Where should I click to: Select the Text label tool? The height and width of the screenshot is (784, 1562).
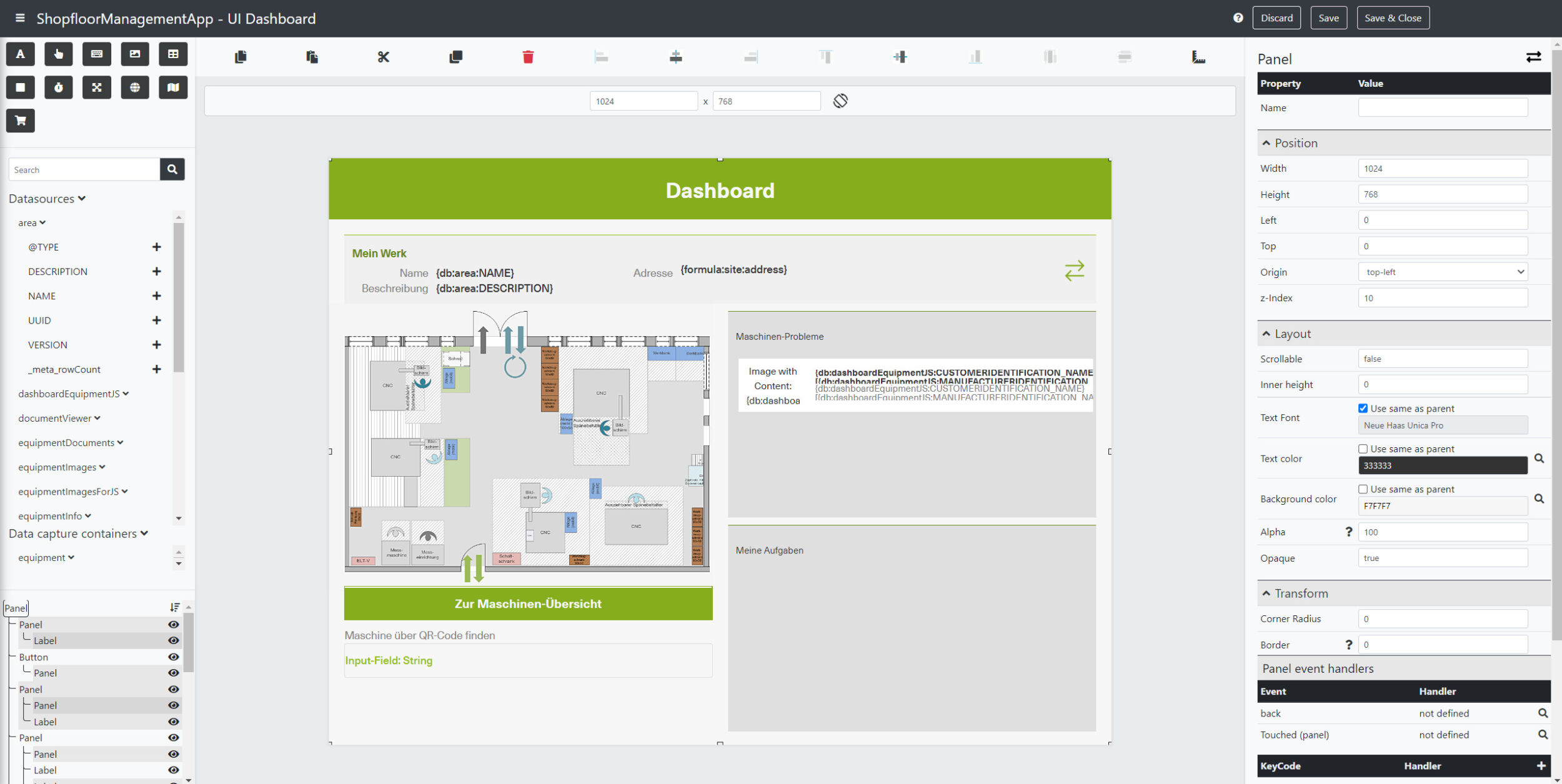point(20,54)
